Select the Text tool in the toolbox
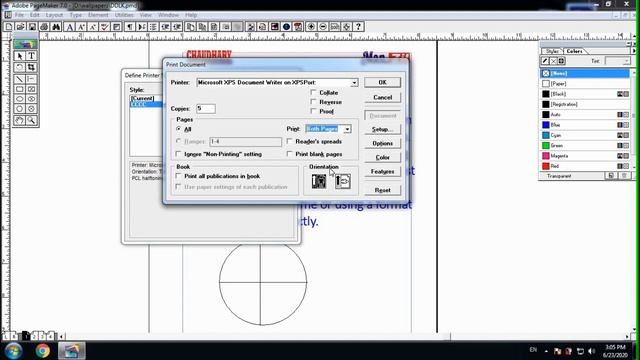Screen dimensions: 640x360 [x=31, y=56]
